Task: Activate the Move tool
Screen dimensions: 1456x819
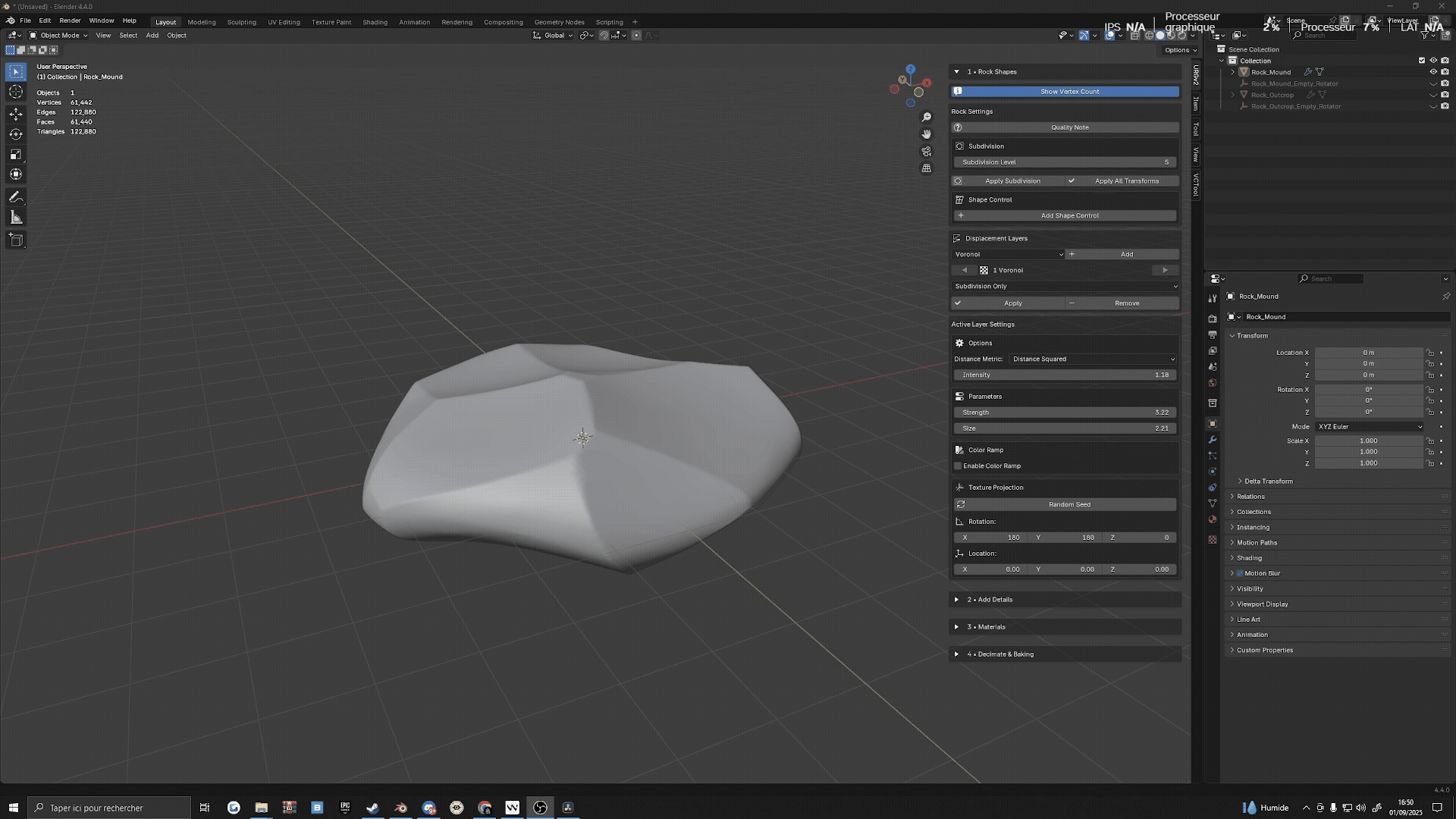Action: 16,114
